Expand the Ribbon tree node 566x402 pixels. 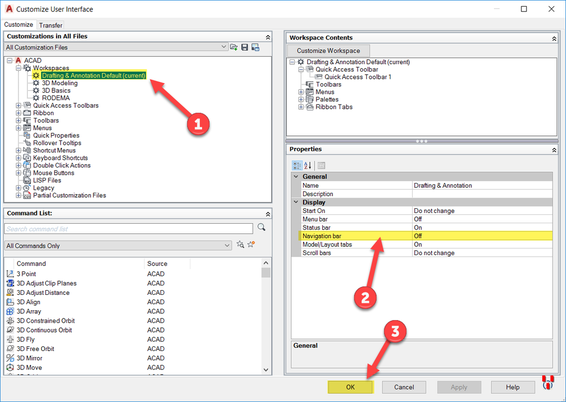18,113
